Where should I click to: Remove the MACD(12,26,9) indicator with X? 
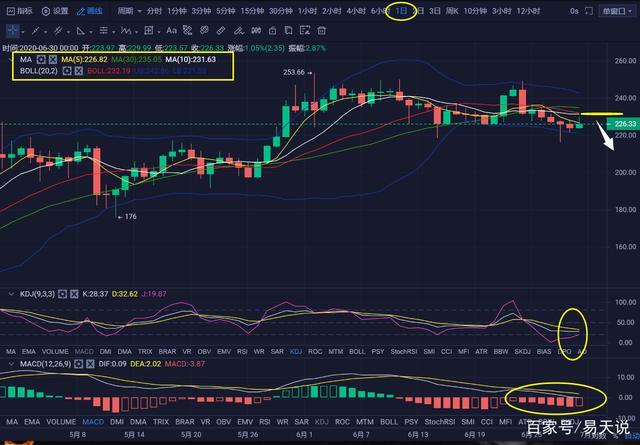(x=90, y=364)
